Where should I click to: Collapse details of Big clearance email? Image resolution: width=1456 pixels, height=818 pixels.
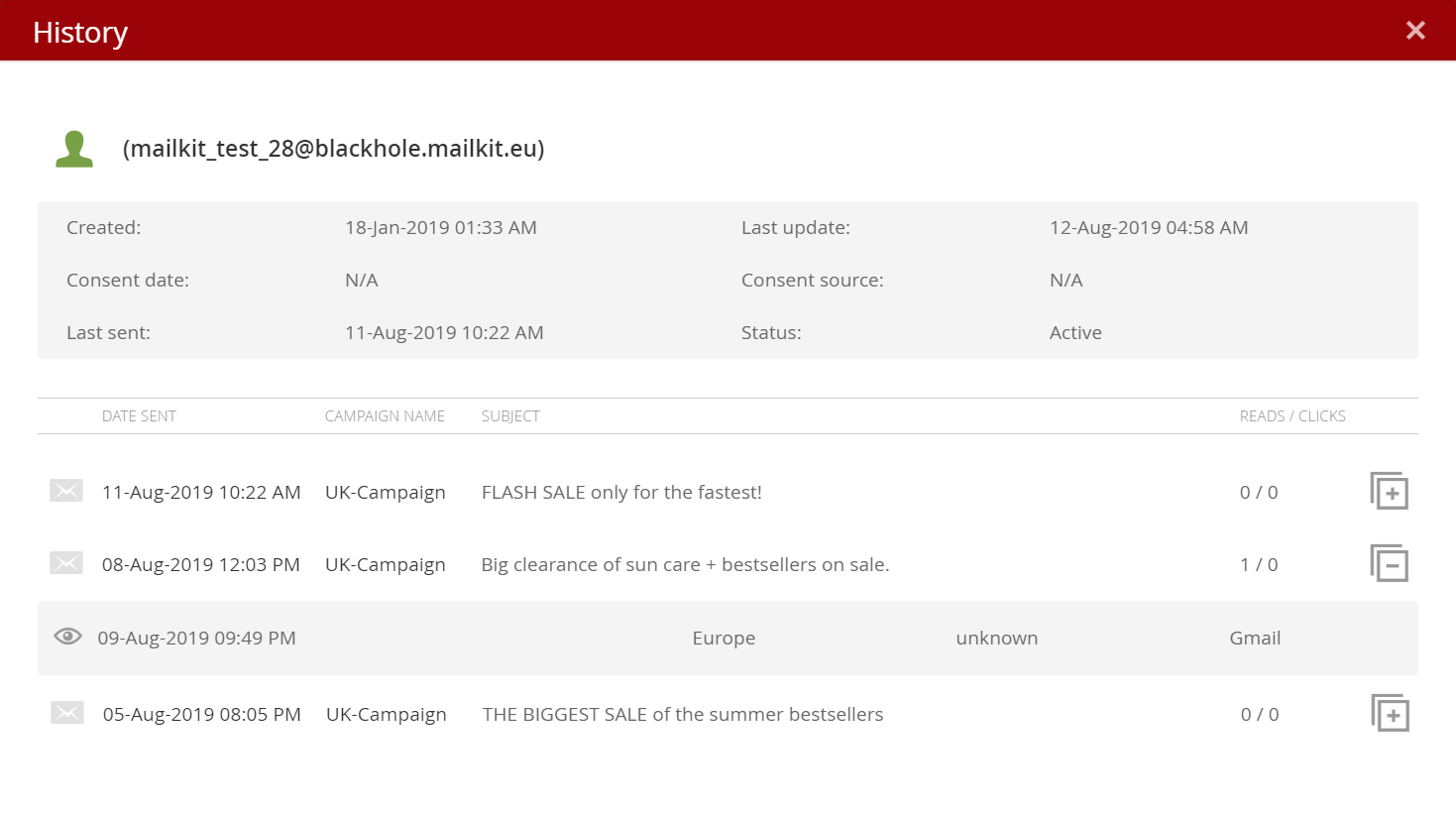tap(1389, 563)
